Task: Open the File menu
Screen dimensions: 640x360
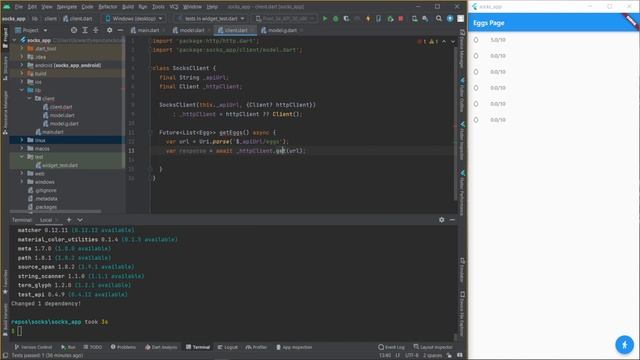Action: pos(19,7)
